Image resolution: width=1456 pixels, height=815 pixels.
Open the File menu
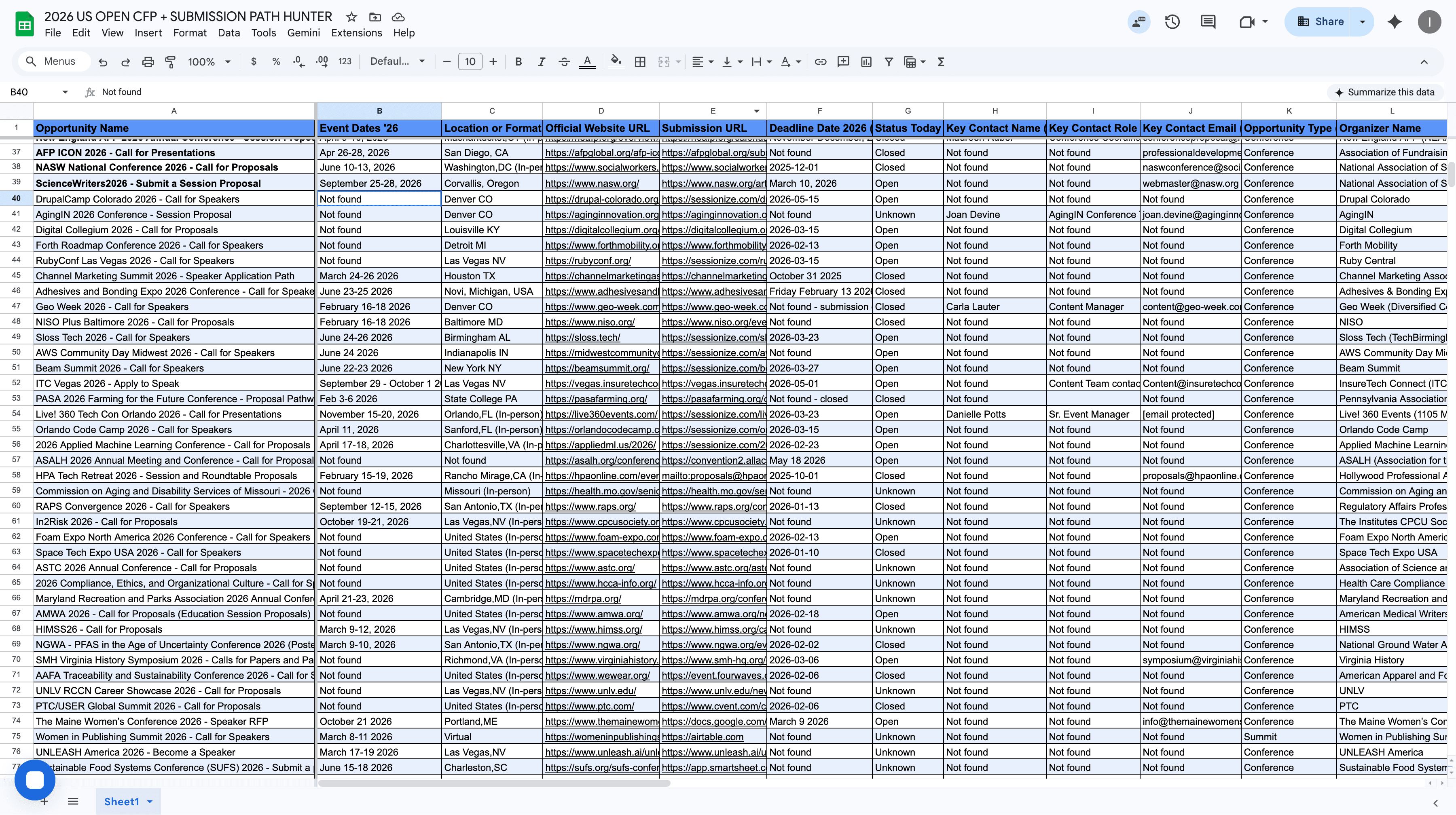point(53,33)
